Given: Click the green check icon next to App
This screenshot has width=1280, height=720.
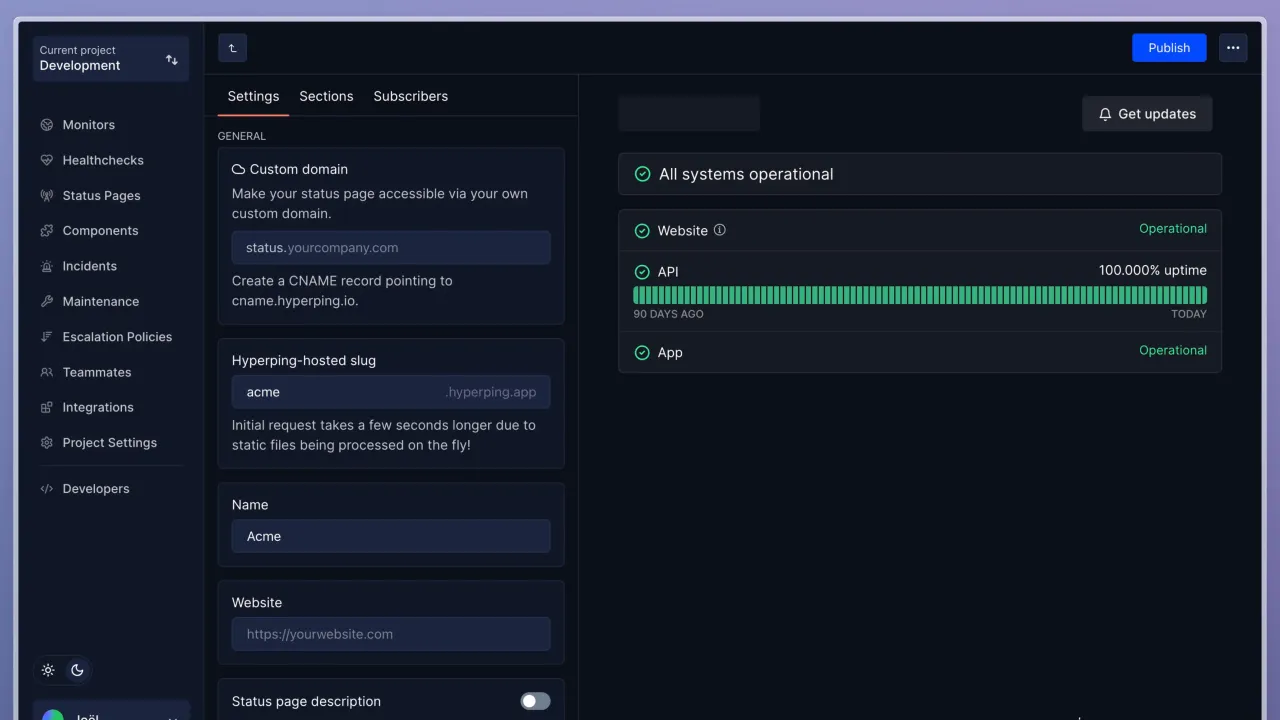Looking at the screenshot, I should [x=642, y=353].
